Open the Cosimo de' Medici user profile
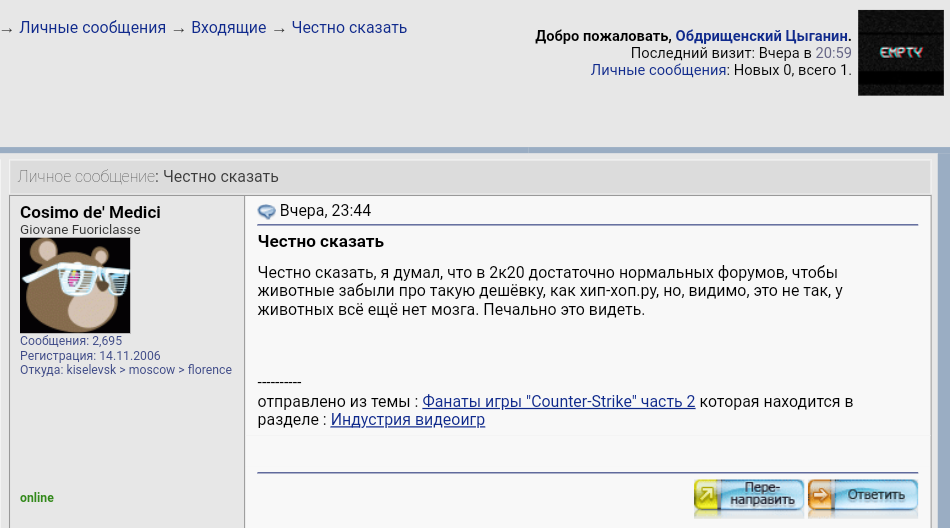Viewport: 950px width, 528px height. point(90,212)
